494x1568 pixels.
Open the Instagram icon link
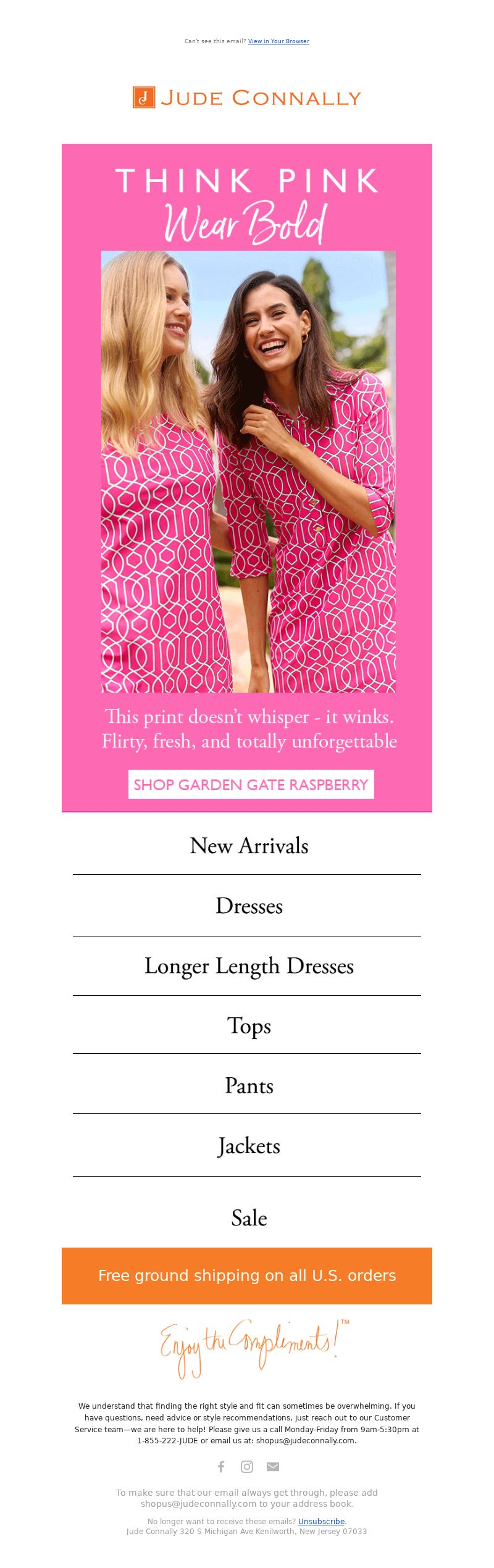click(x=247, y=1466)
